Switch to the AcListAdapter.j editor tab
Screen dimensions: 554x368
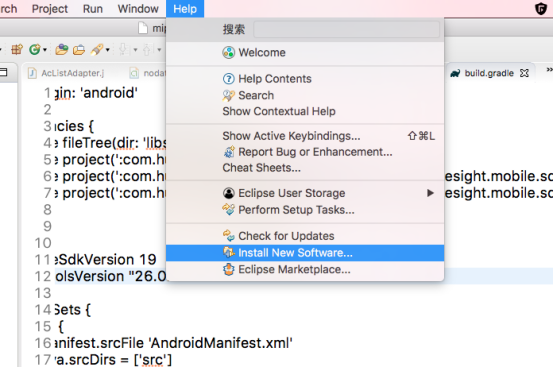pyautogui.click(x=67, y=73)
